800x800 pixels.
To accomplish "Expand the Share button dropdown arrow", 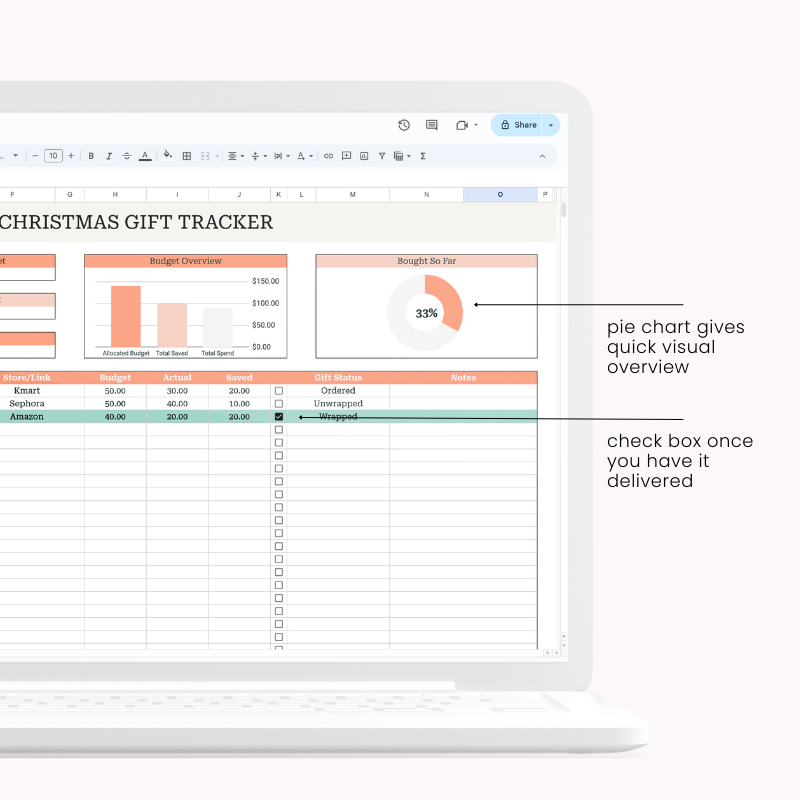I will click(x=551, y=125).
